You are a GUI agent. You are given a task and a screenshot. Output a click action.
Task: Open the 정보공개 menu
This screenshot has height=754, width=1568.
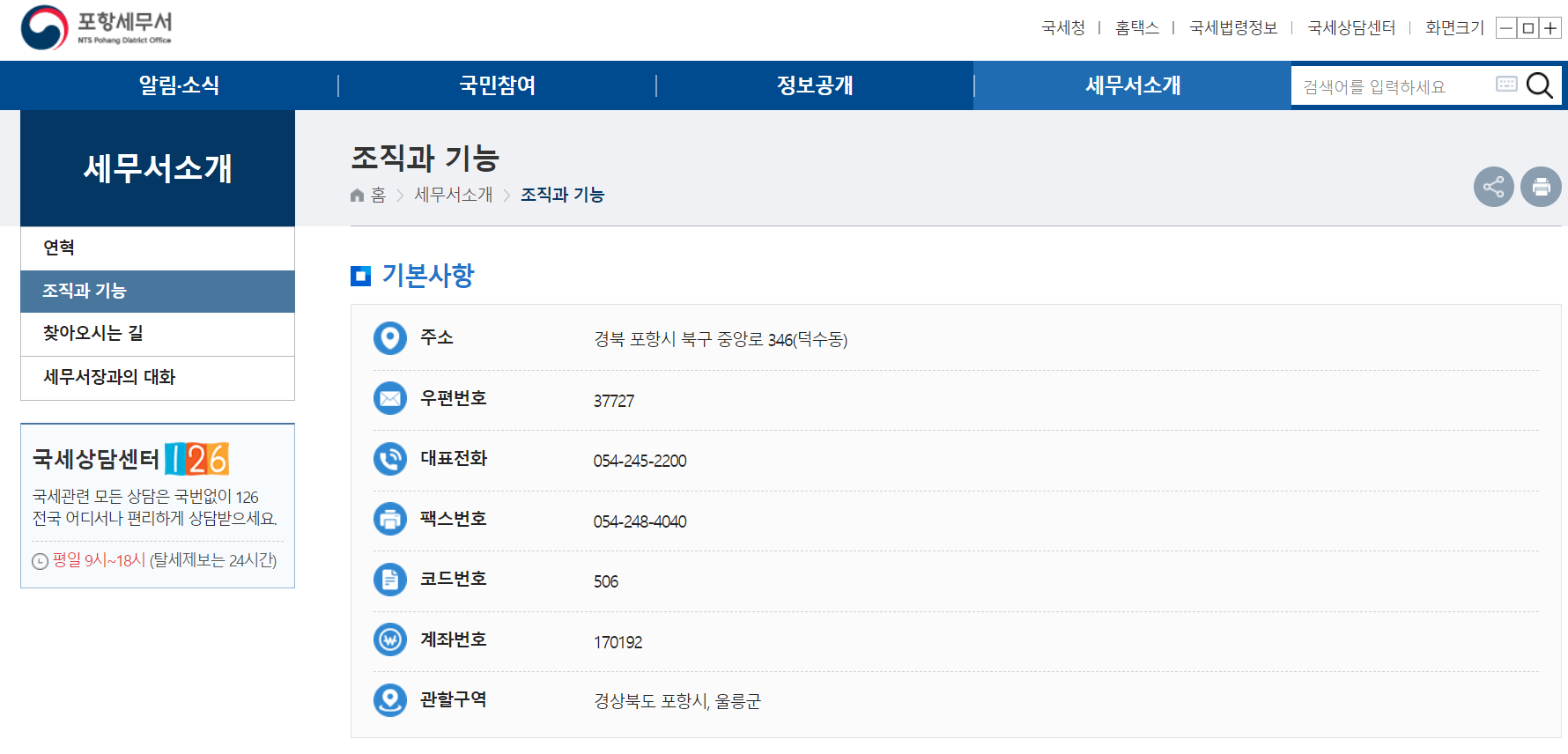pyautogui.click(x=815, y=85)
